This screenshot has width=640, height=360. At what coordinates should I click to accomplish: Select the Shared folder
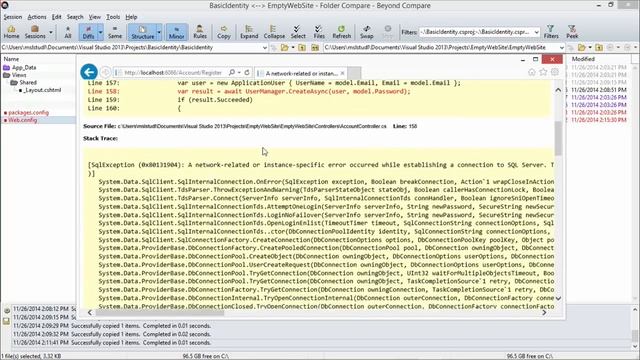28,82
